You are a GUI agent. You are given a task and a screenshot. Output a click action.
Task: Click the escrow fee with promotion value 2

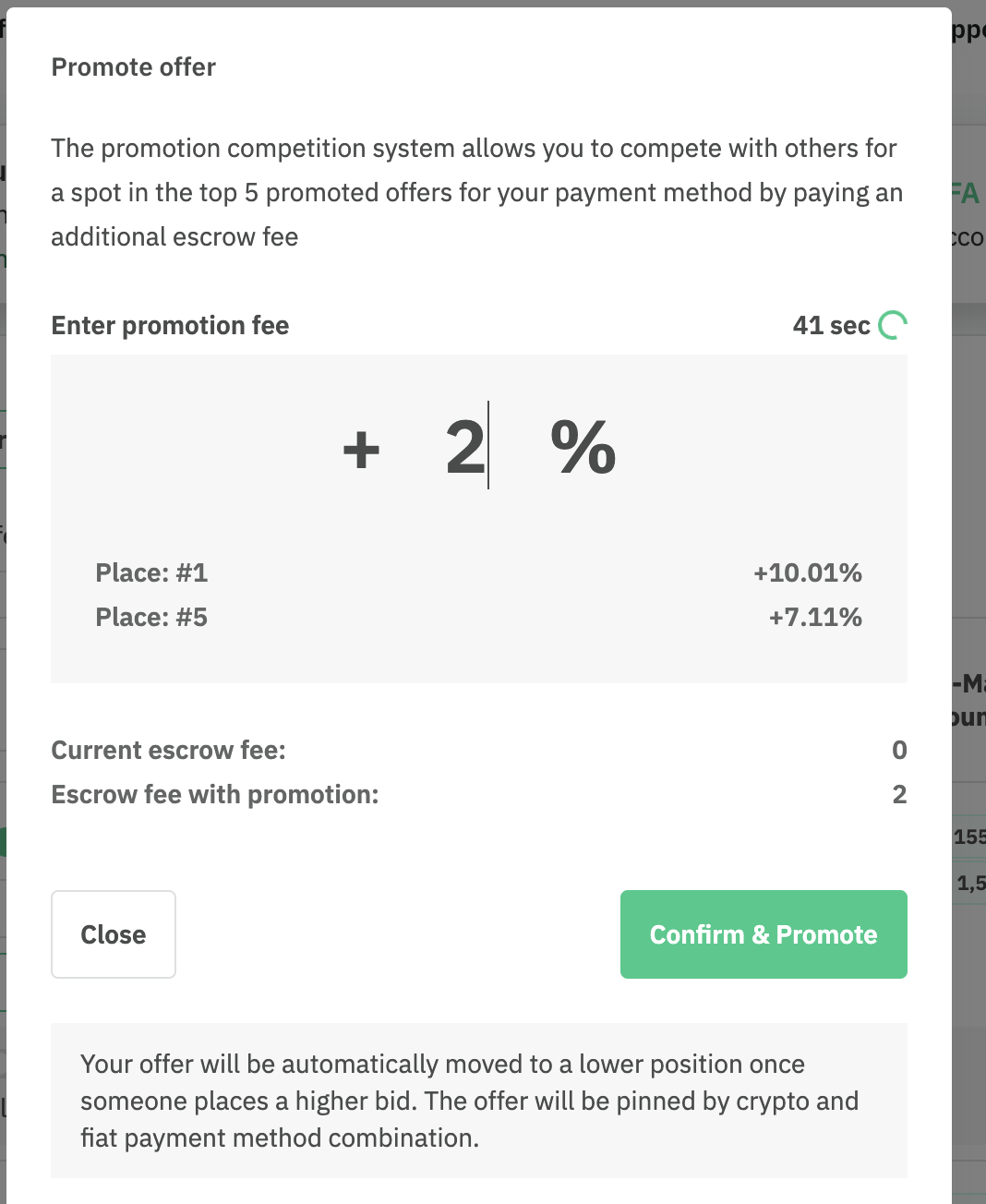(899, 794)
